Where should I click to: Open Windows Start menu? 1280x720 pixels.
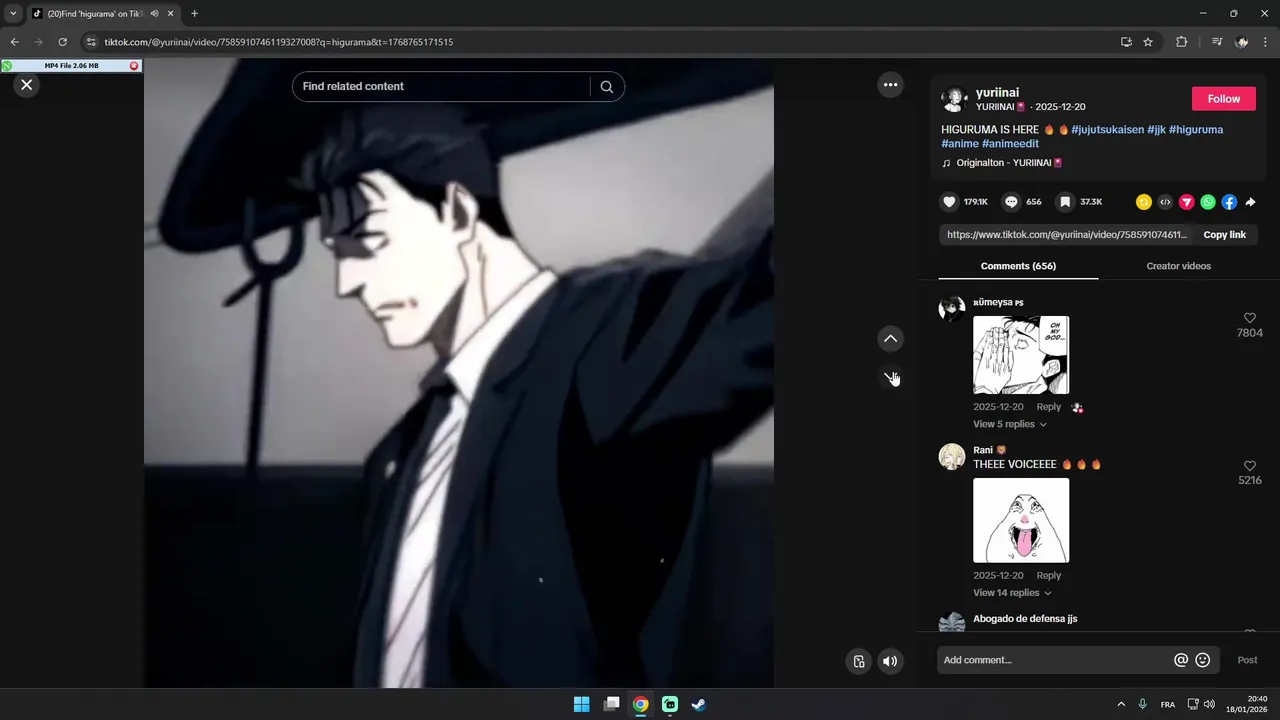[581, 704]
